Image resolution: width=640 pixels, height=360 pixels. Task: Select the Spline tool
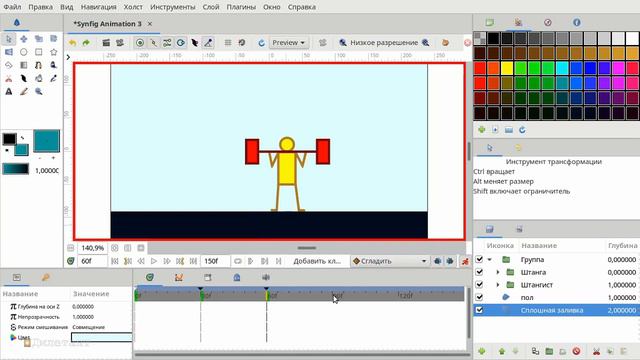pyautogui.click(x=39, y=65)
